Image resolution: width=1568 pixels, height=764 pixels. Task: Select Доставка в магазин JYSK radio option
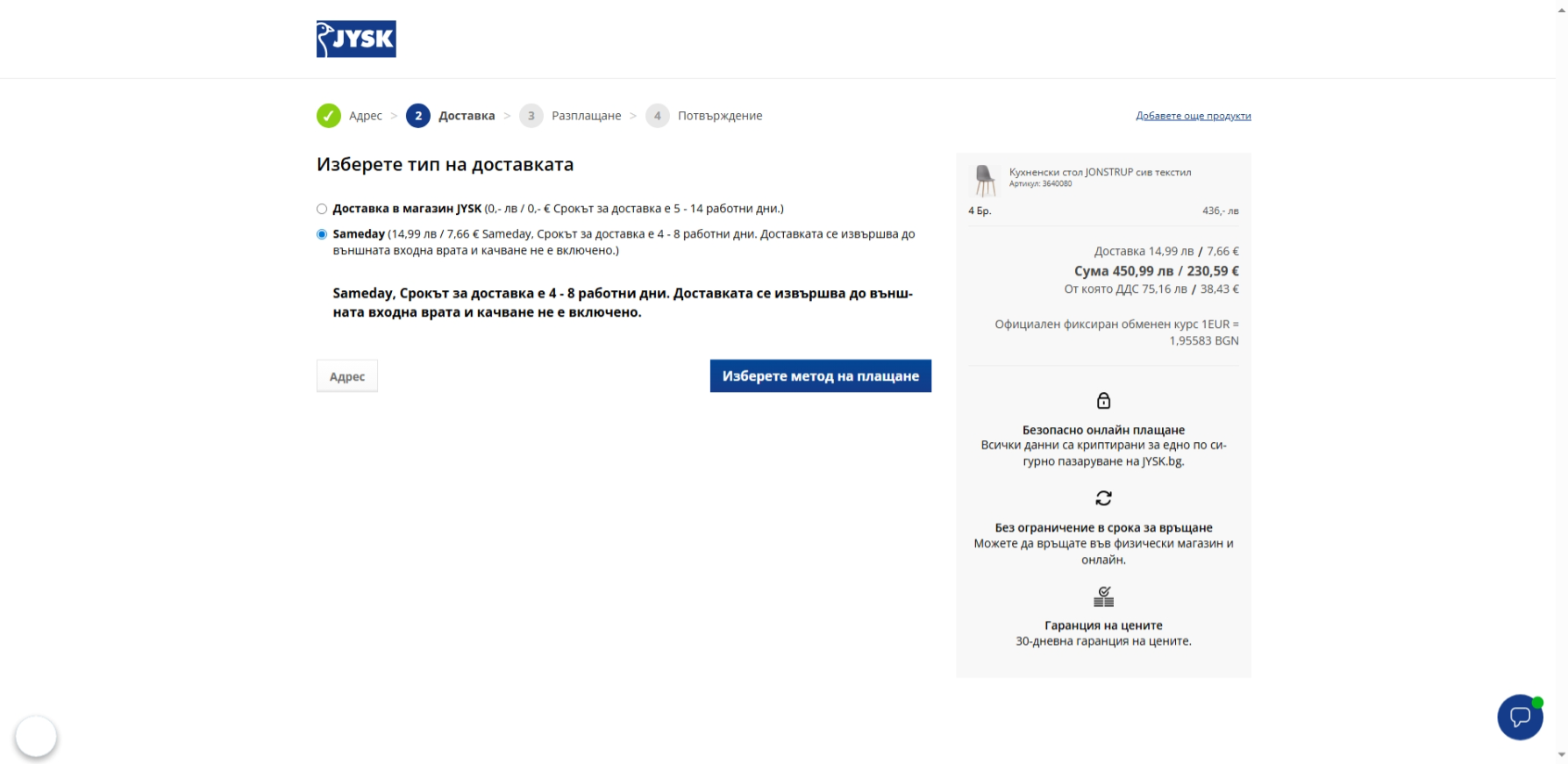pyautogui.click(x=322, y=209)
